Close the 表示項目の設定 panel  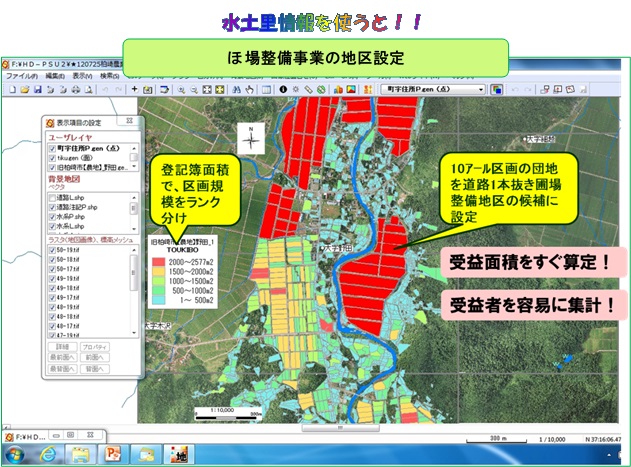[130, 120]
